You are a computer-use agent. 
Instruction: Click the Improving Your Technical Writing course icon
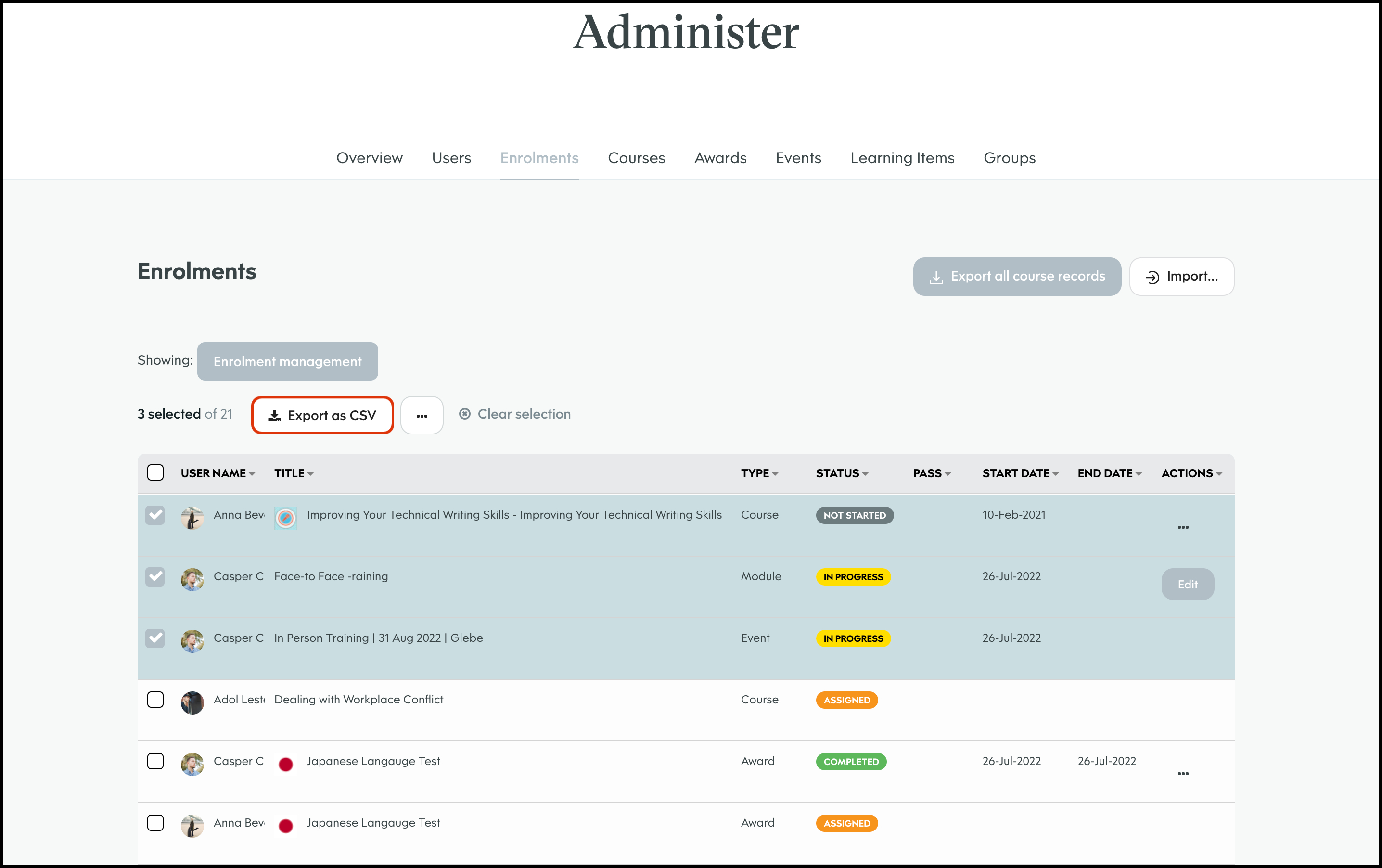coord(285,517)
